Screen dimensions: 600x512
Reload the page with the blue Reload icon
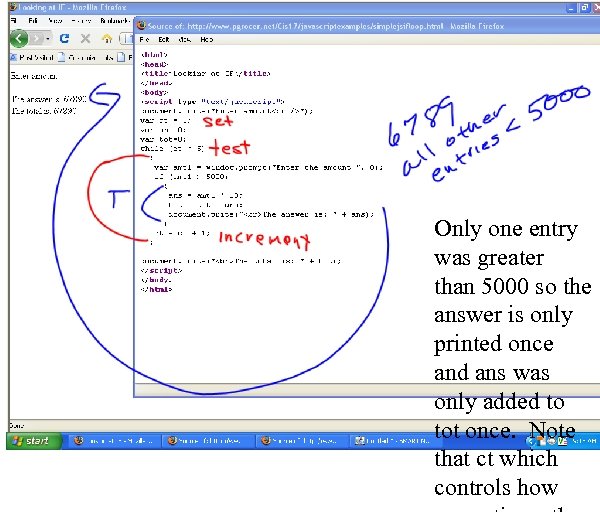(x=64, y=38)
